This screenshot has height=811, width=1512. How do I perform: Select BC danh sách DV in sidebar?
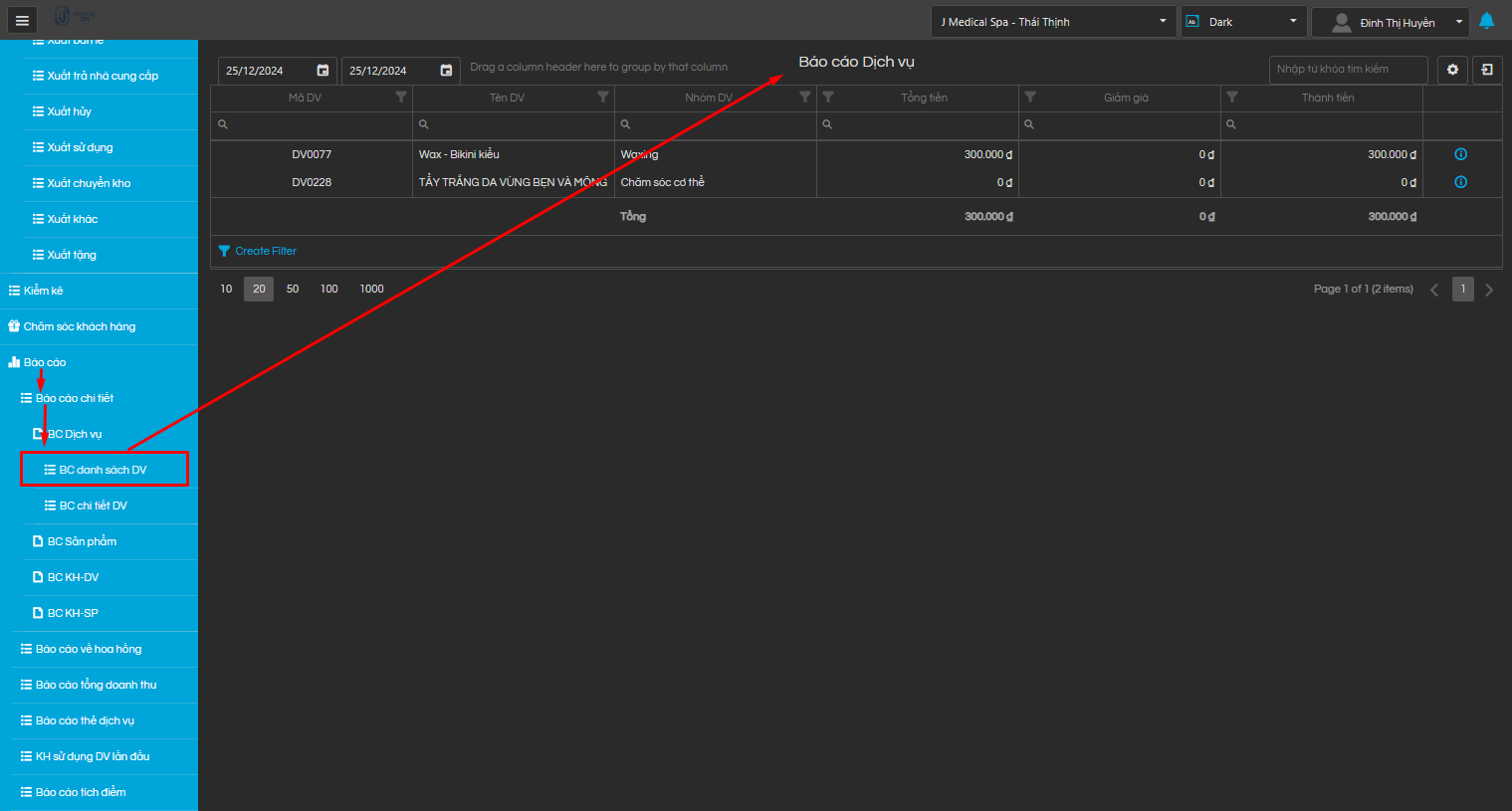(104, 470)
